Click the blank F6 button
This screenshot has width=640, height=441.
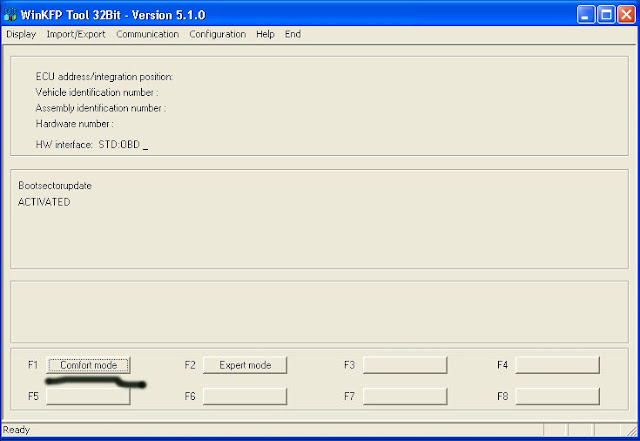tap(245, 396)
